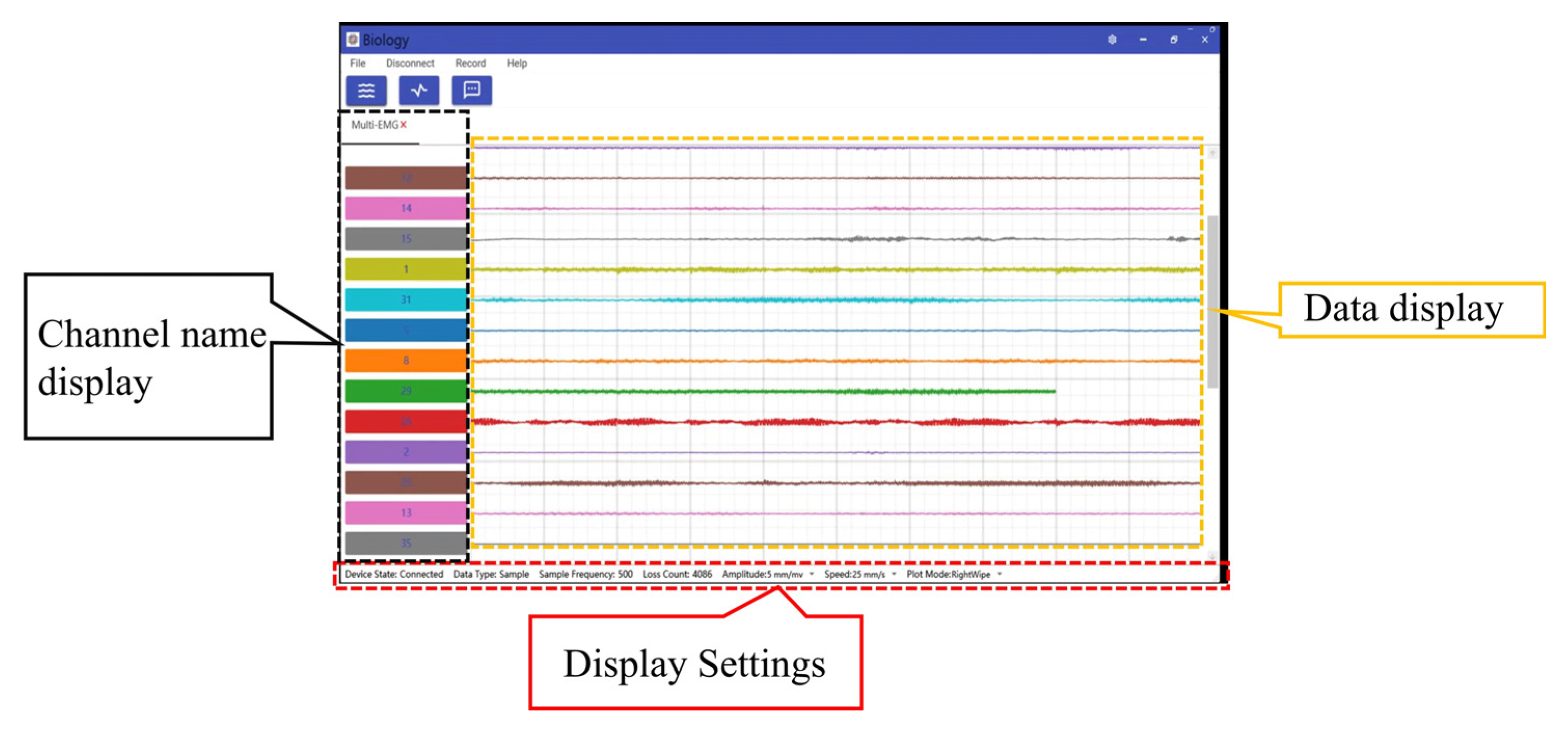Click the Data Type: Sample status

(491, 574)
